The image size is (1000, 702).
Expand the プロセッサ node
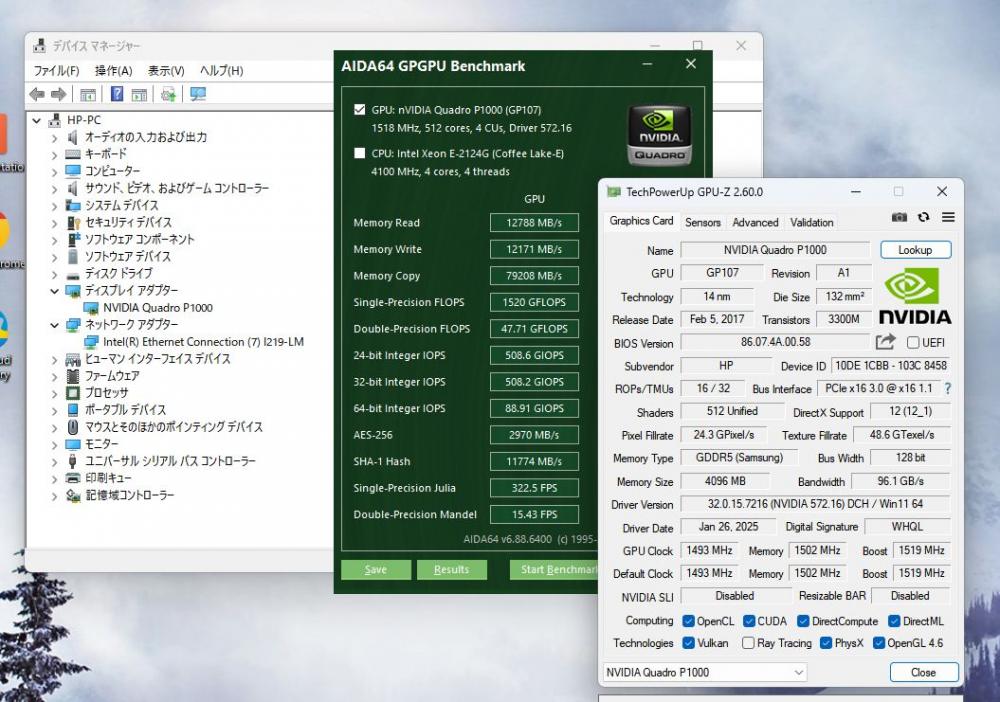tap(54, 393)
